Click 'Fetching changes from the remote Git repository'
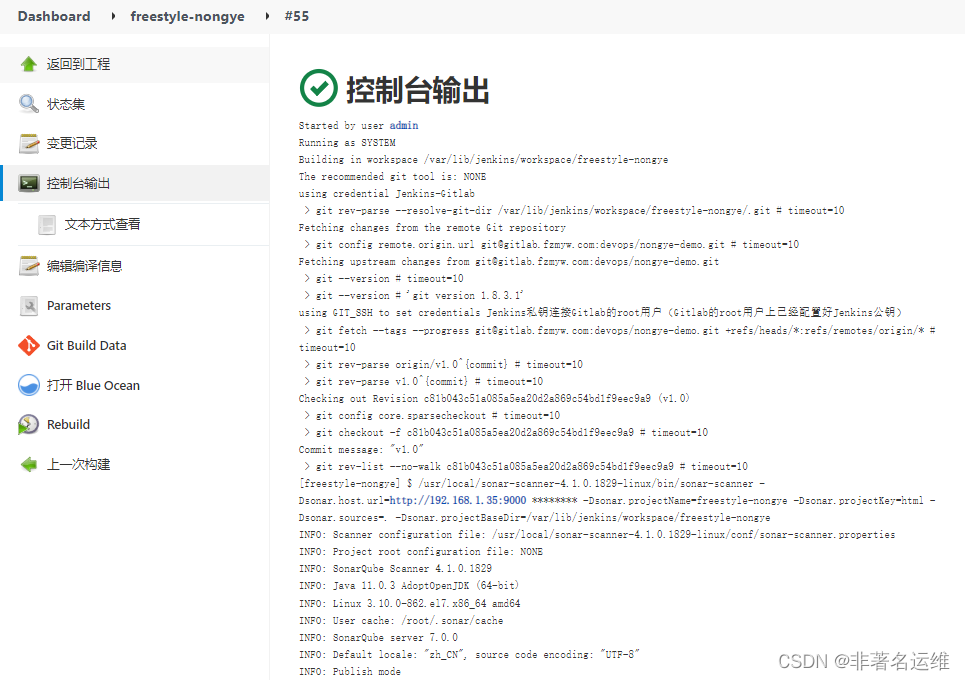The width and height of the screenshot is (965, 680). 432,228
